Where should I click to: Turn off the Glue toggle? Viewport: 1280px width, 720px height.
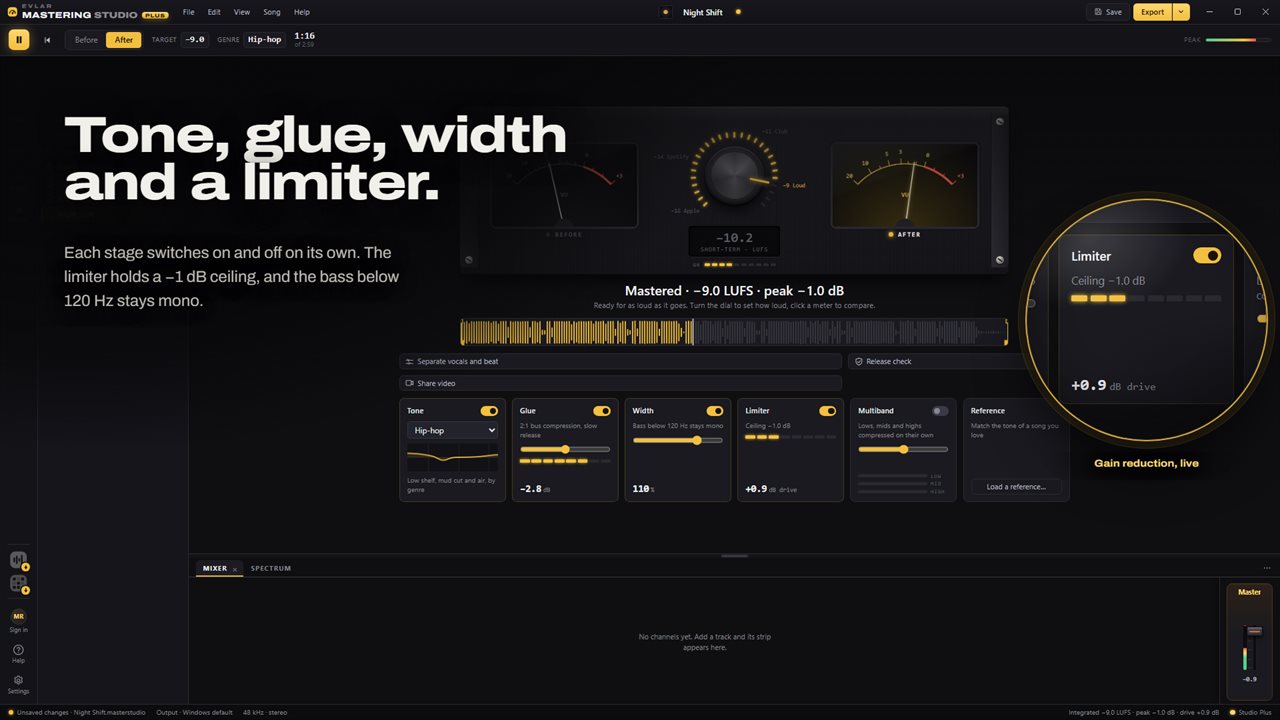pyautogui.click(x=602, y=411)
